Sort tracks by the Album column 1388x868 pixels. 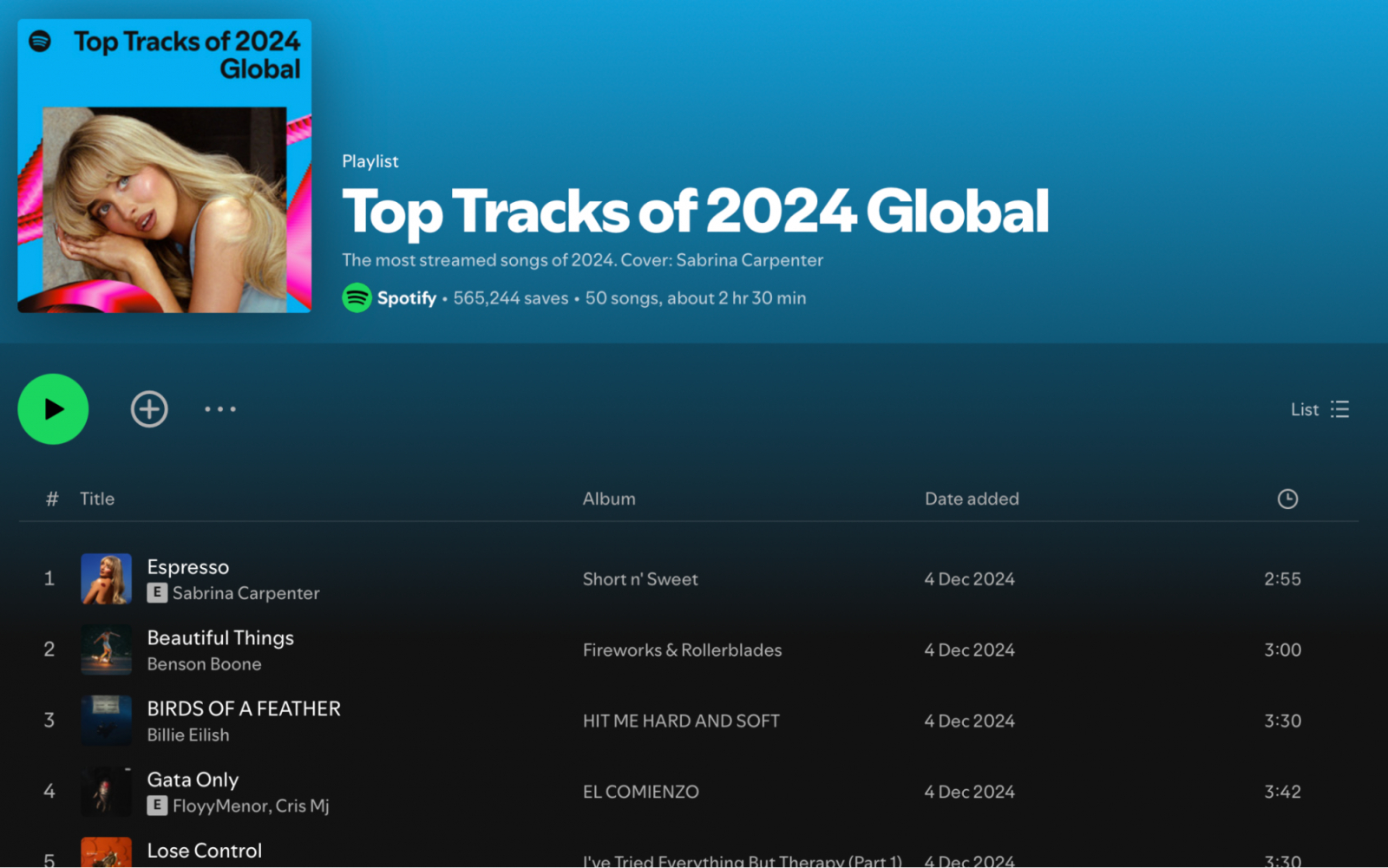609,499
